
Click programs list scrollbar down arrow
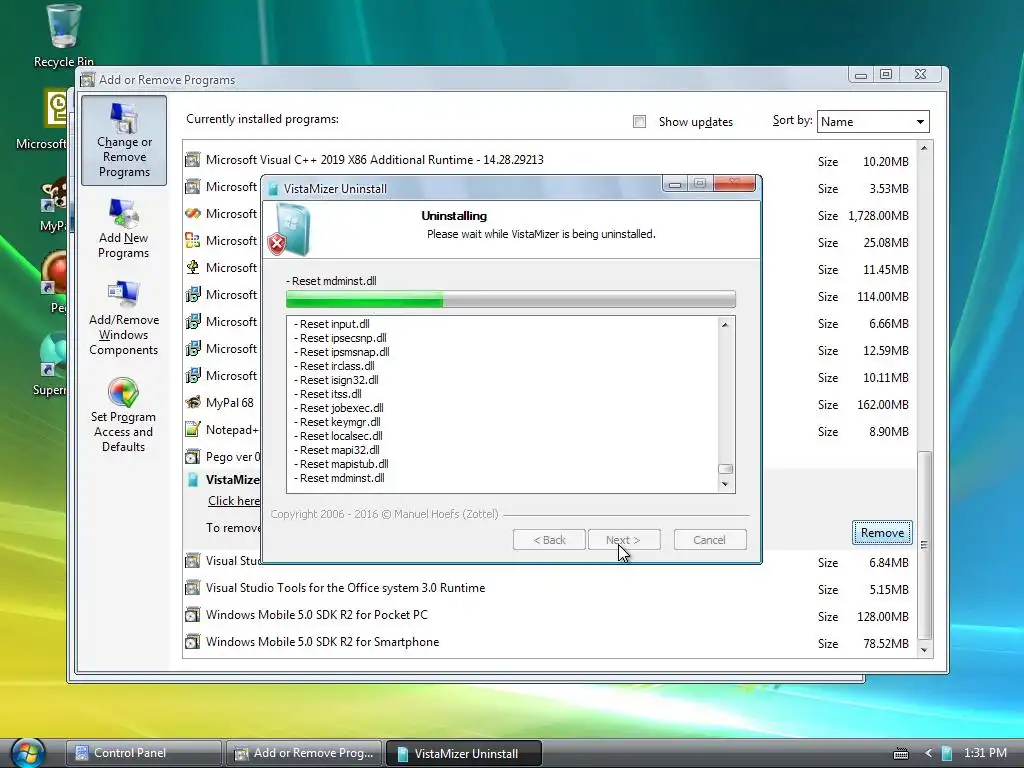pos(924,650)
